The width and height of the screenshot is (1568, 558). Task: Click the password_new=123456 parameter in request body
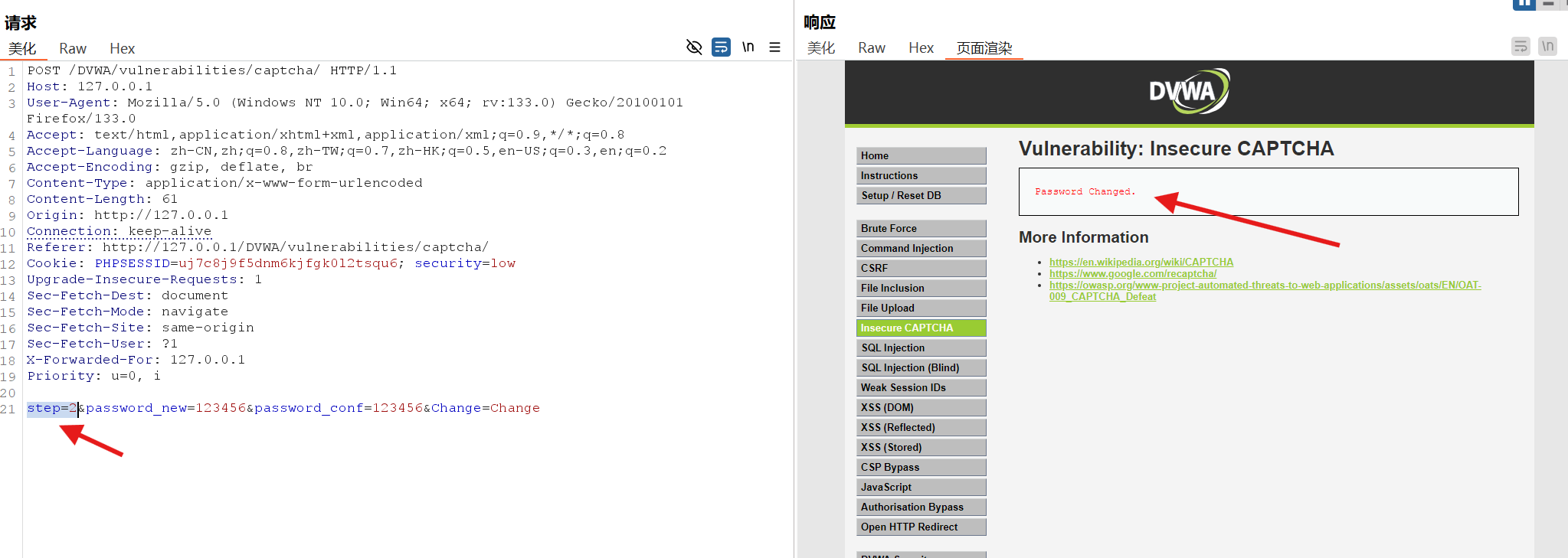tap(165, 408)
